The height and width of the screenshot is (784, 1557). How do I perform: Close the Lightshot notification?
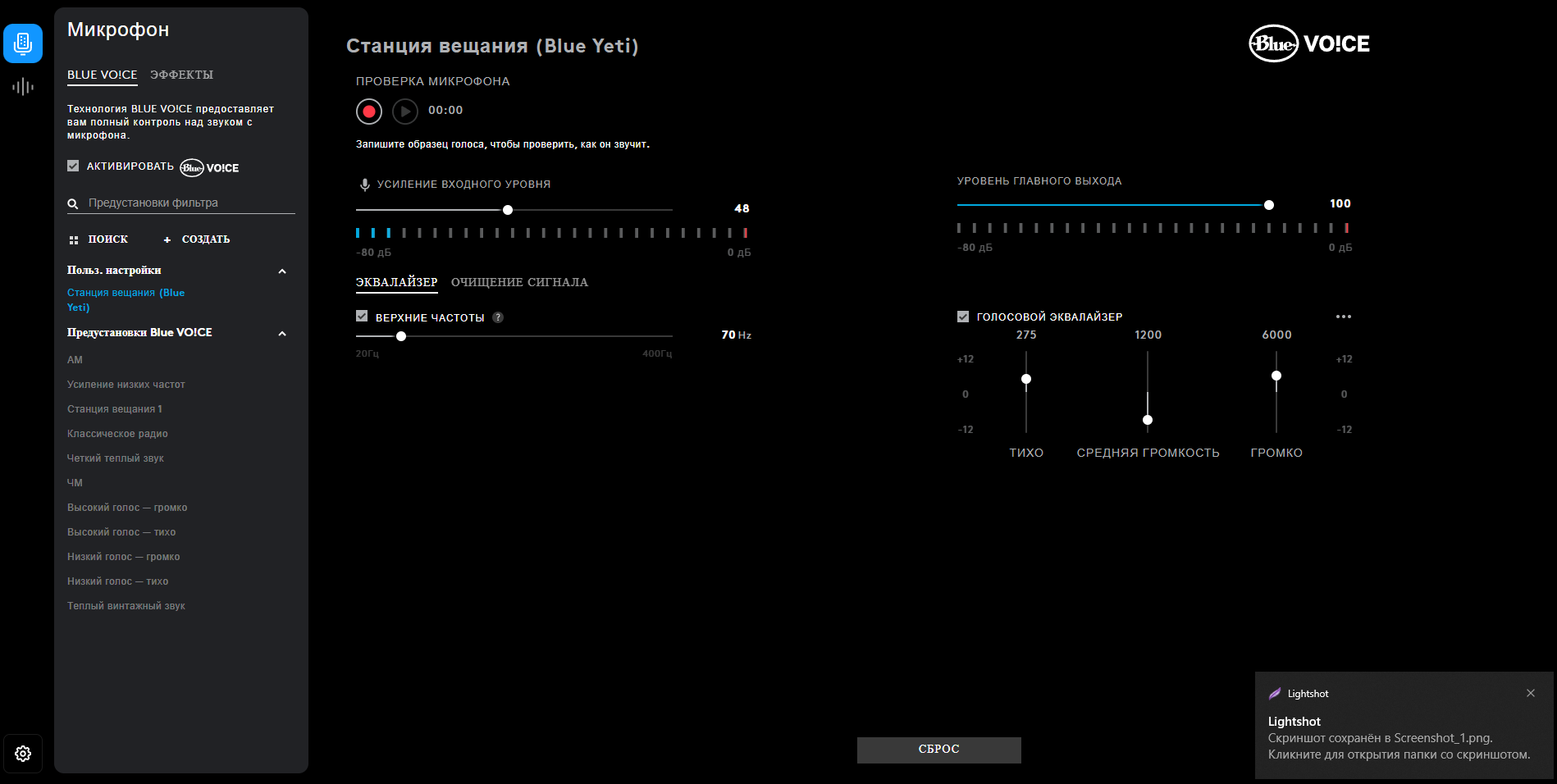point(1531,693)
